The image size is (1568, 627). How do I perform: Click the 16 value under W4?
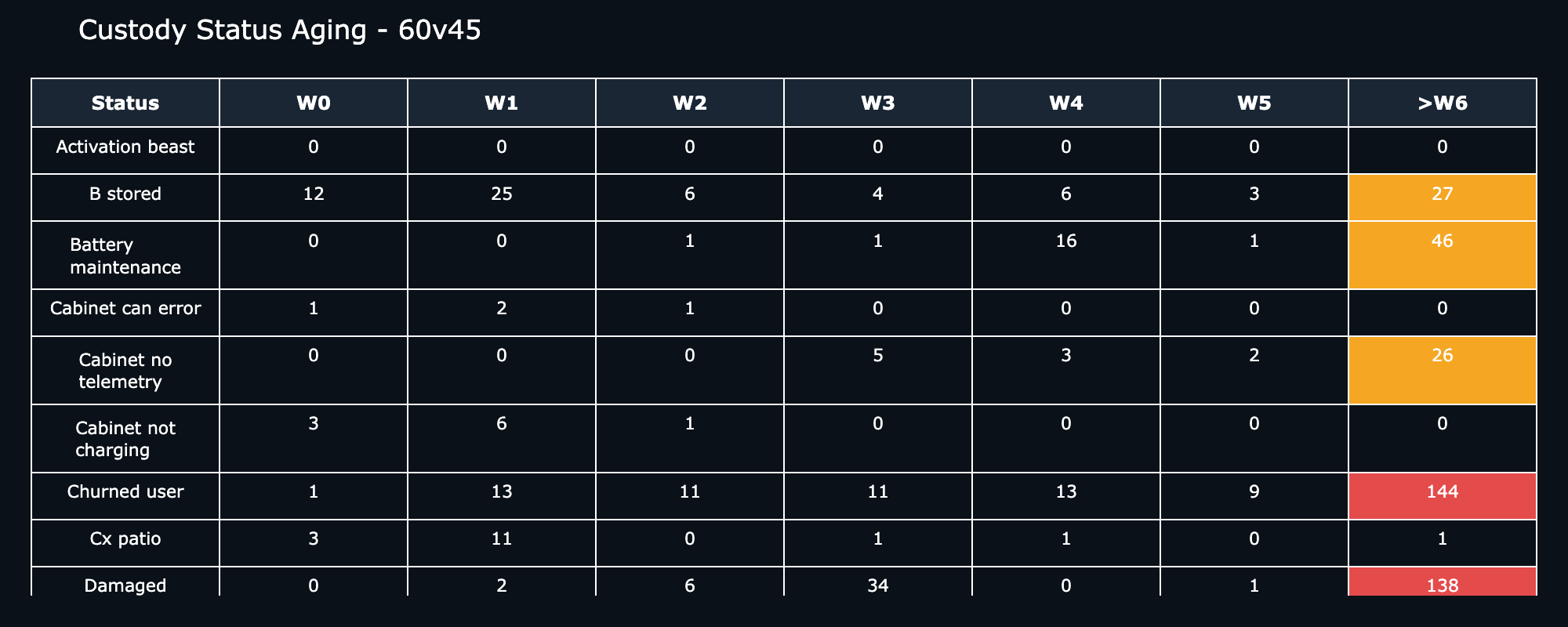pyautogui.click(x=1066, y=241)
